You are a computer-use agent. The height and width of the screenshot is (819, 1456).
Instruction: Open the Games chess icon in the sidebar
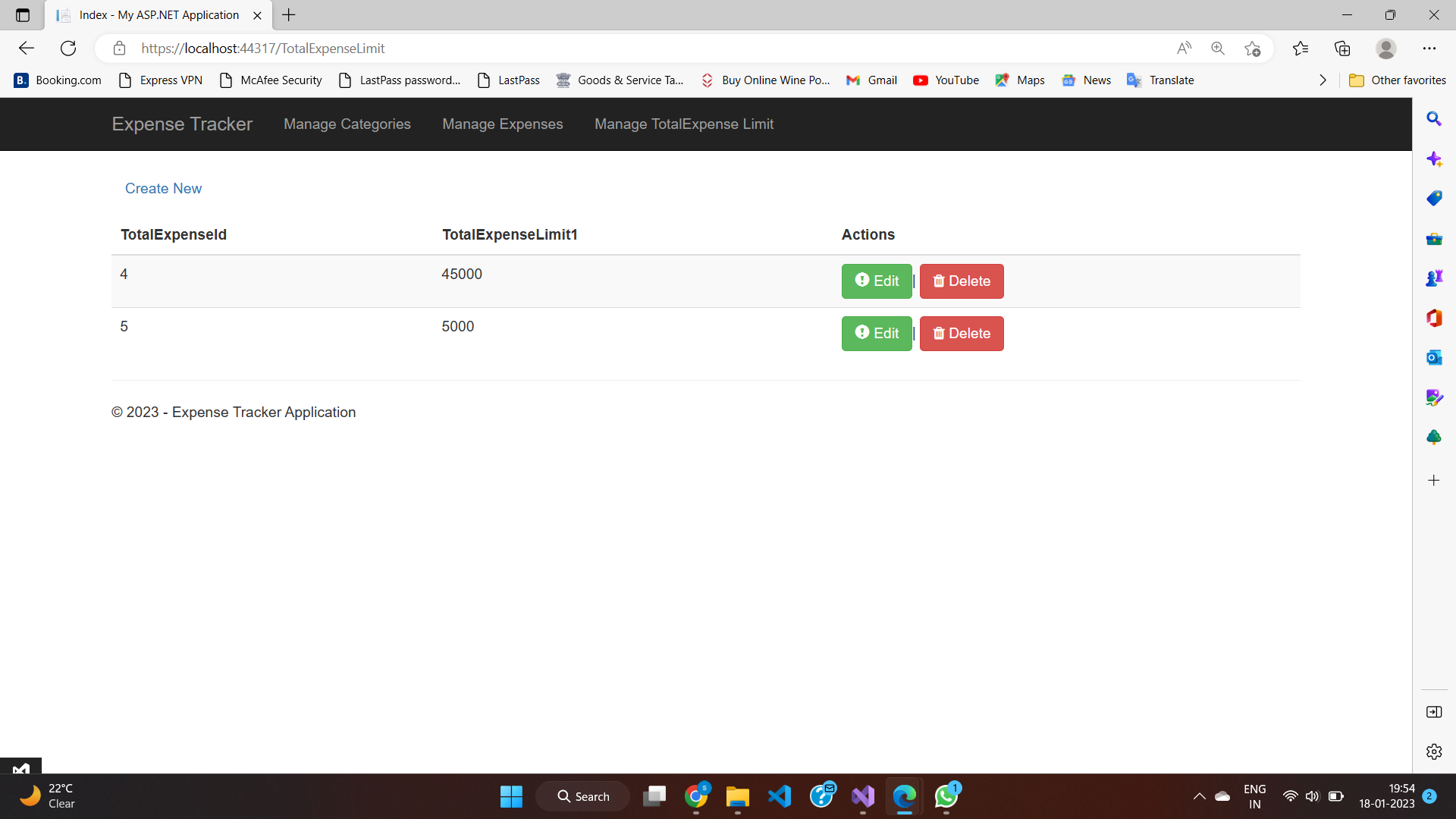click(x=1435, y=278)
